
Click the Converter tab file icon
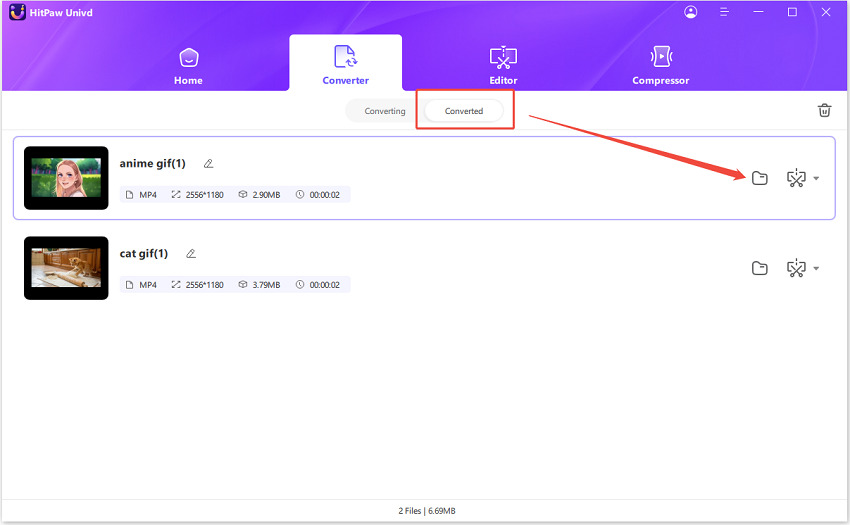345,56
